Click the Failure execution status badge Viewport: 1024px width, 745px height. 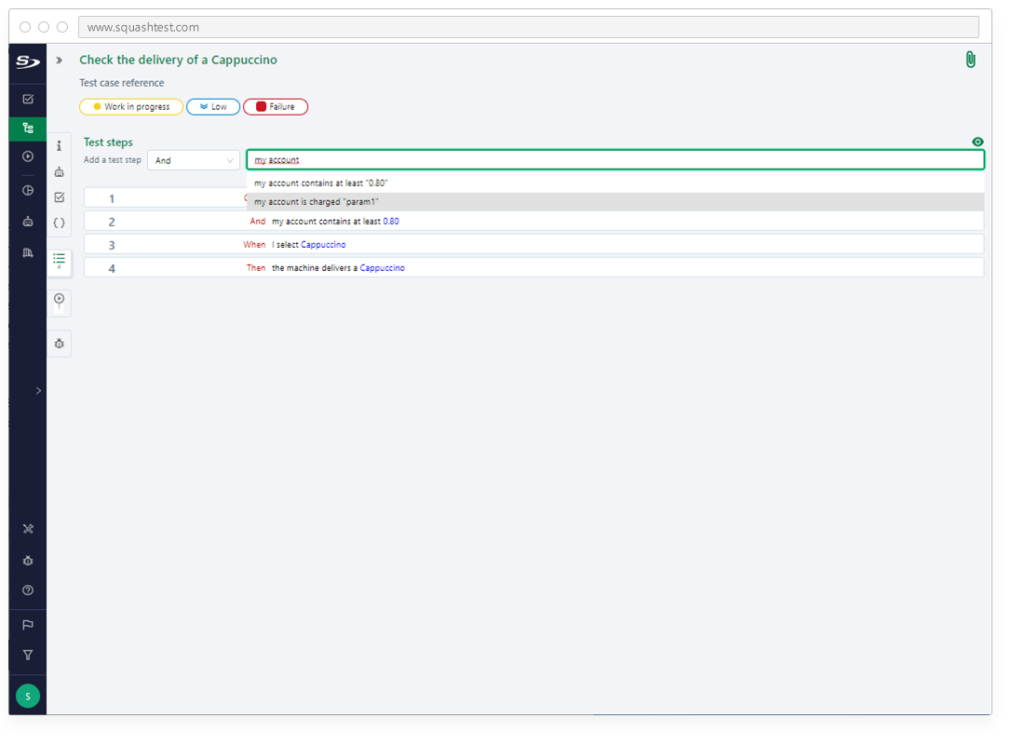point(275,106)
